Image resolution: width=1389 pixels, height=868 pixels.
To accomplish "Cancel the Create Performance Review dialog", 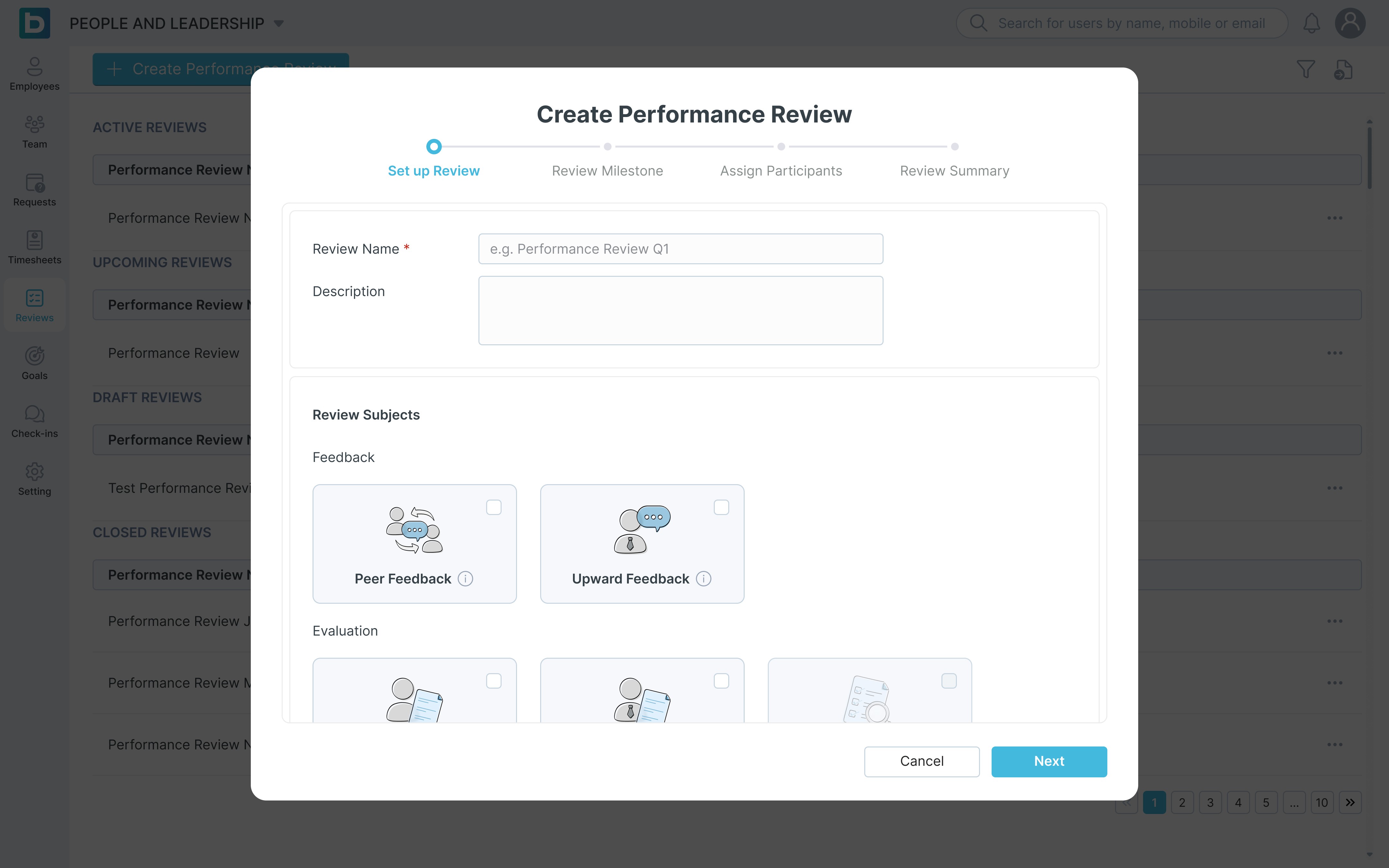I will [922, 762].
